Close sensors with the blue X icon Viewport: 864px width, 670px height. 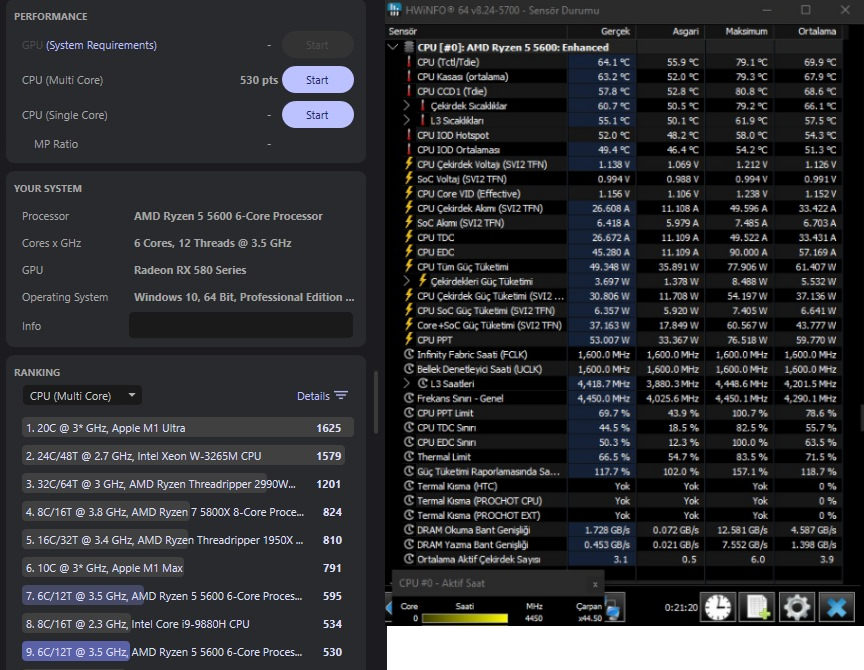tap(836, 607)
